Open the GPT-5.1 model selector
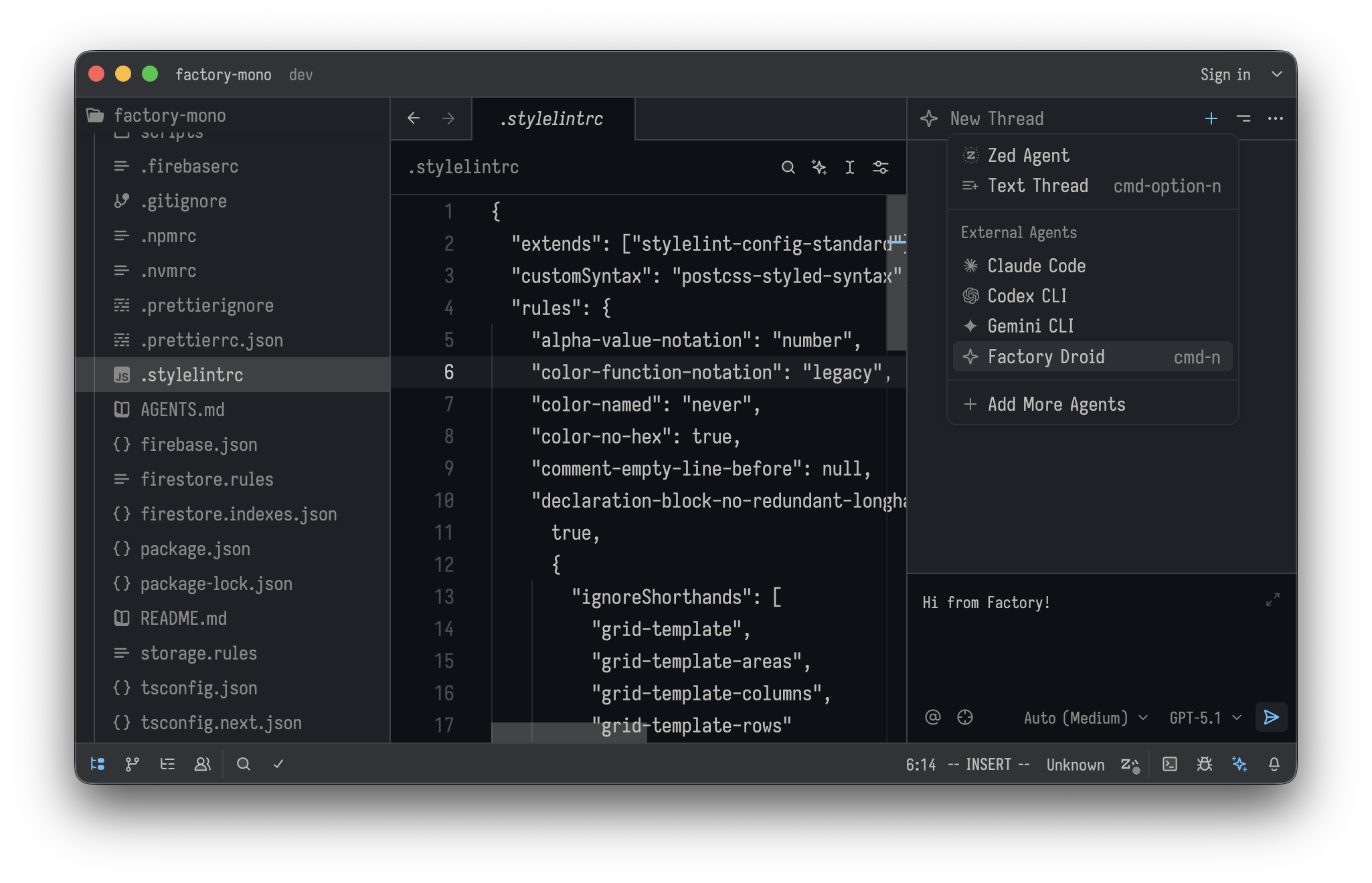Image resolution: width=1372 pixels, height=883 pixels. [1198, 717]
